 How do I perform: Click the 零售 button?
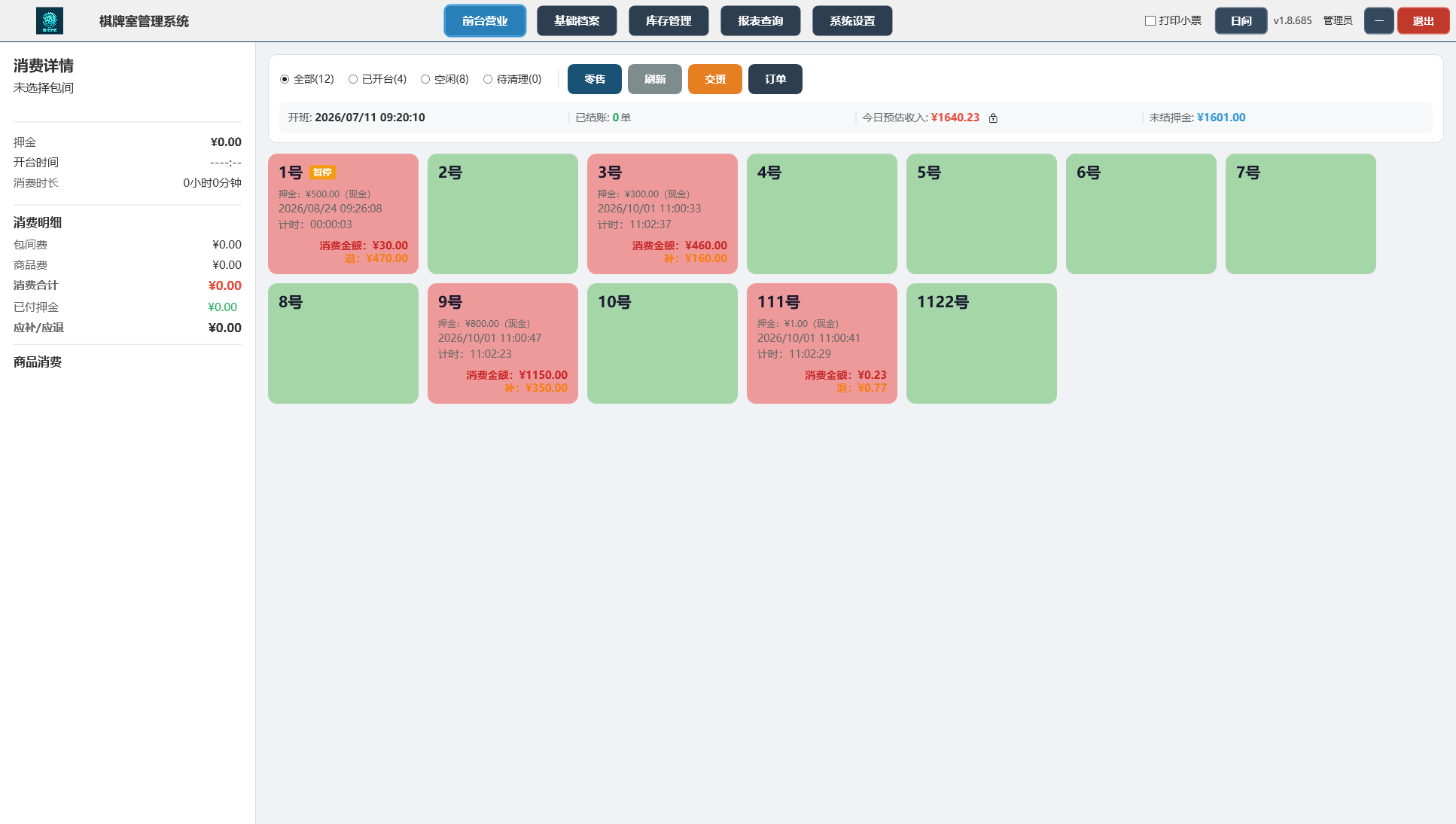click(595, 79)
